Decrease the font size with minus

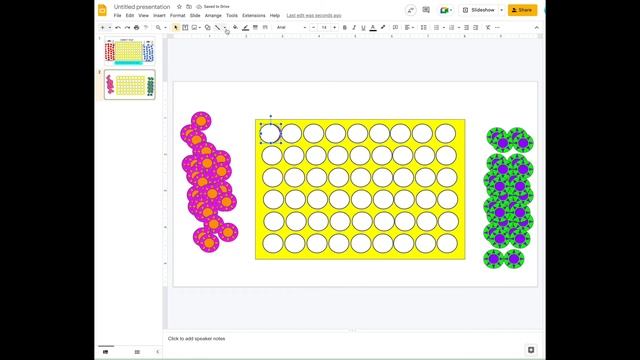[x=313, y=27]
